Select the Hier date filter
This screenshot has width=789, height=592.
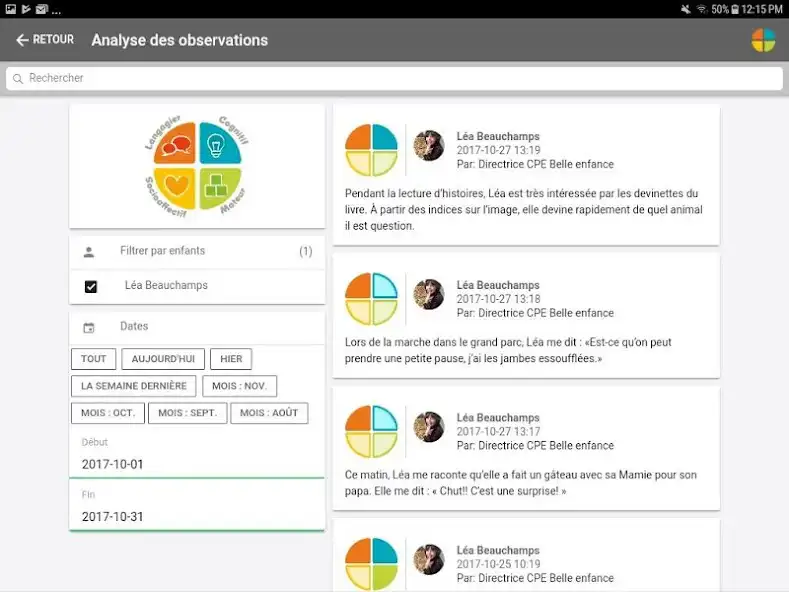tap(231, 359)
